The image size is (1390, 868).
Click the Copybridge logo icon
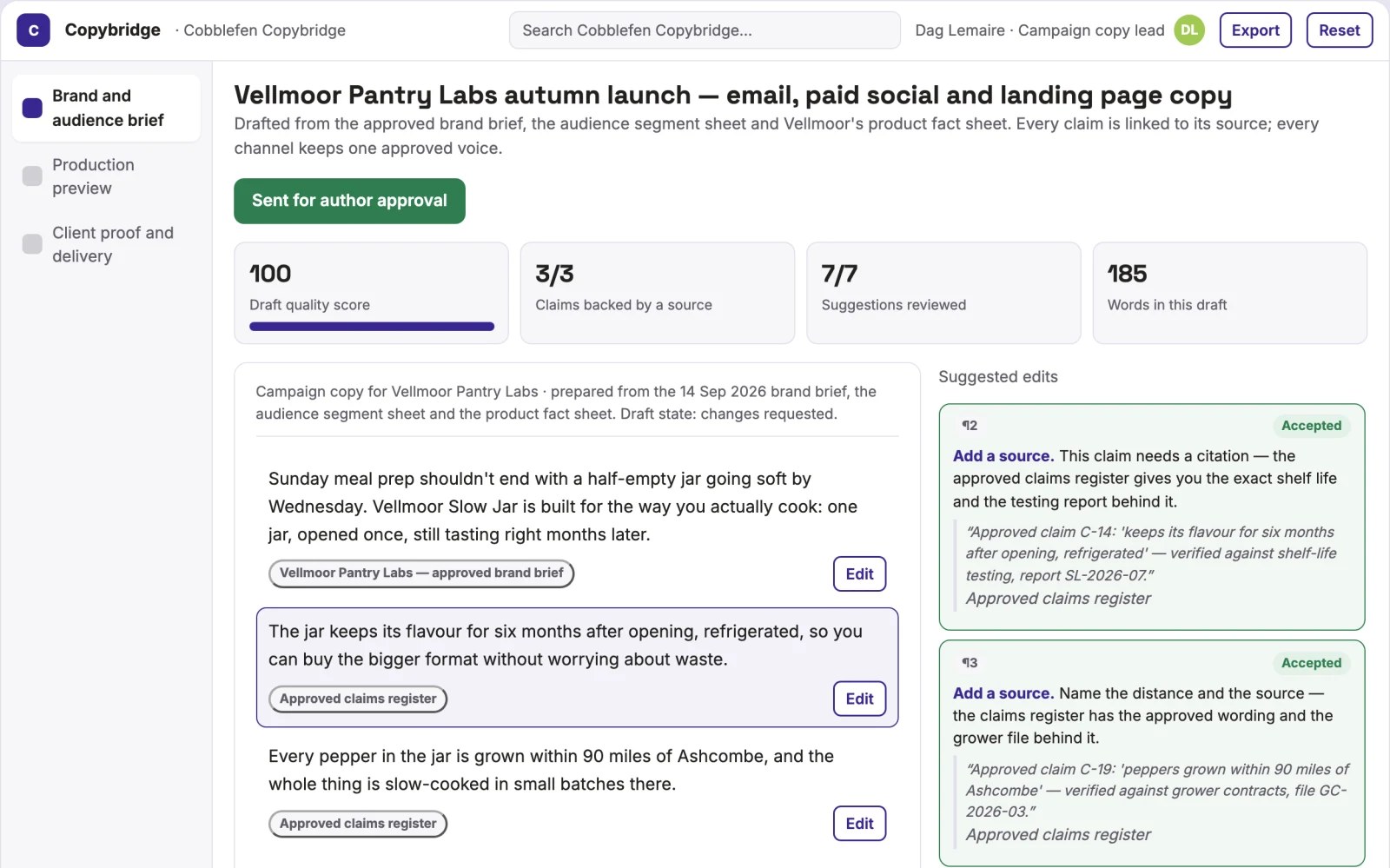pos(33,30)
